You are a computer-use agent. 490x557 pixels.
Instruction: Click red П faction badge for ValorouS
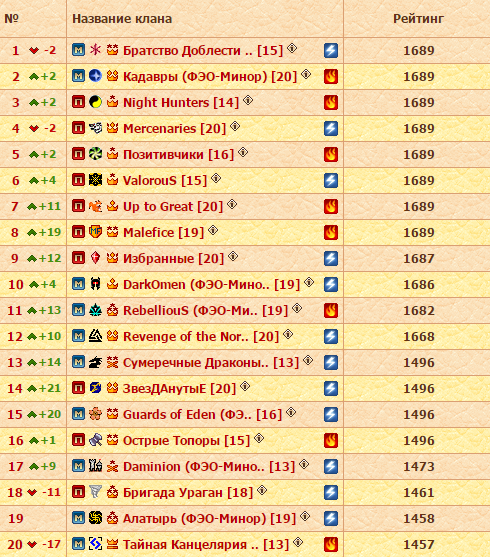pos(79,180)
